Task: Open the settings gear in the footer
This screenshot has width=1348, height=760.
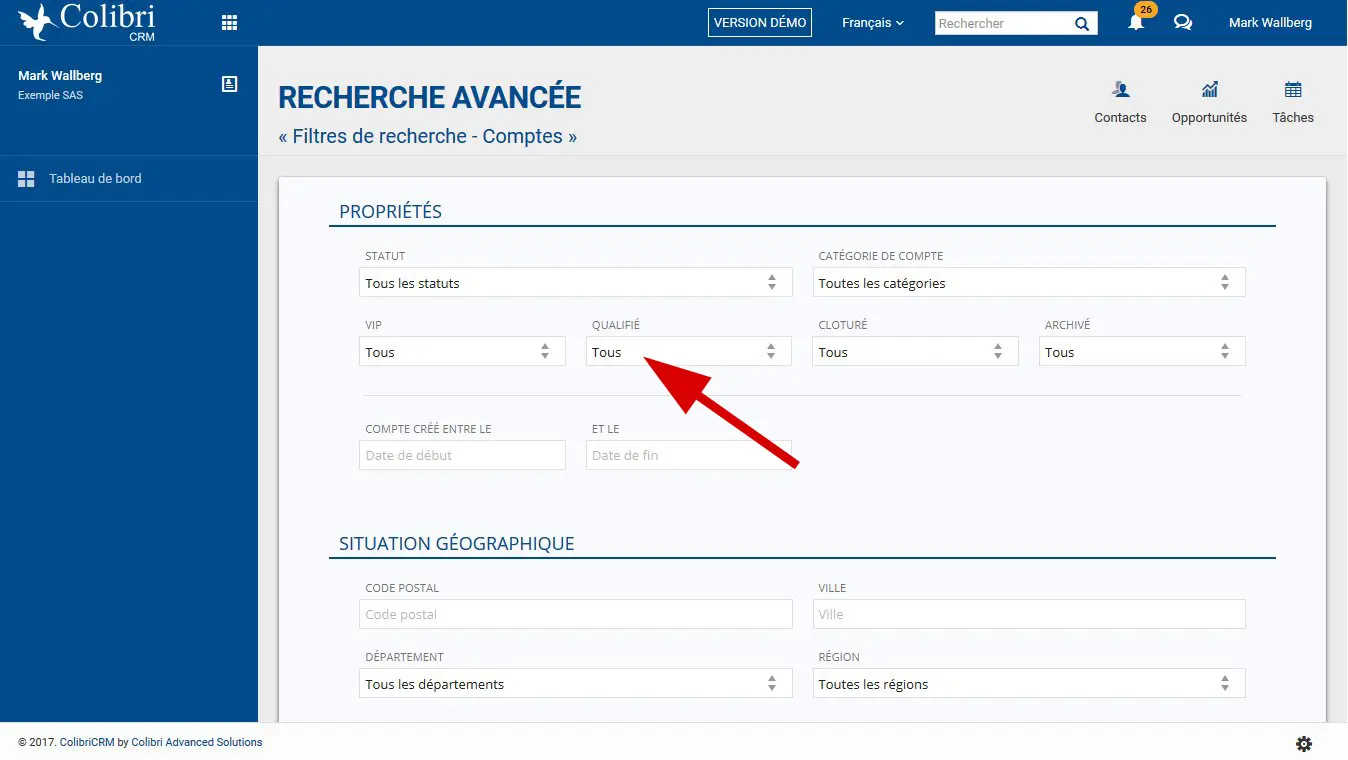Action: click(x=1304, y=743)
